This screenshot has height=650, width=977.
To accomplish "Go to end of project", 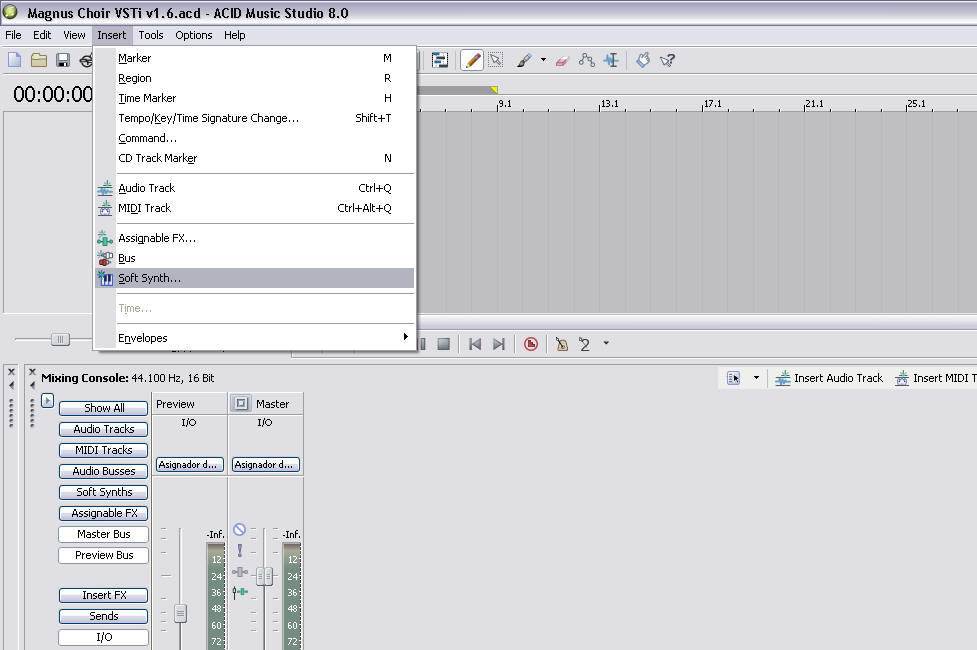I will pos(498,344).
